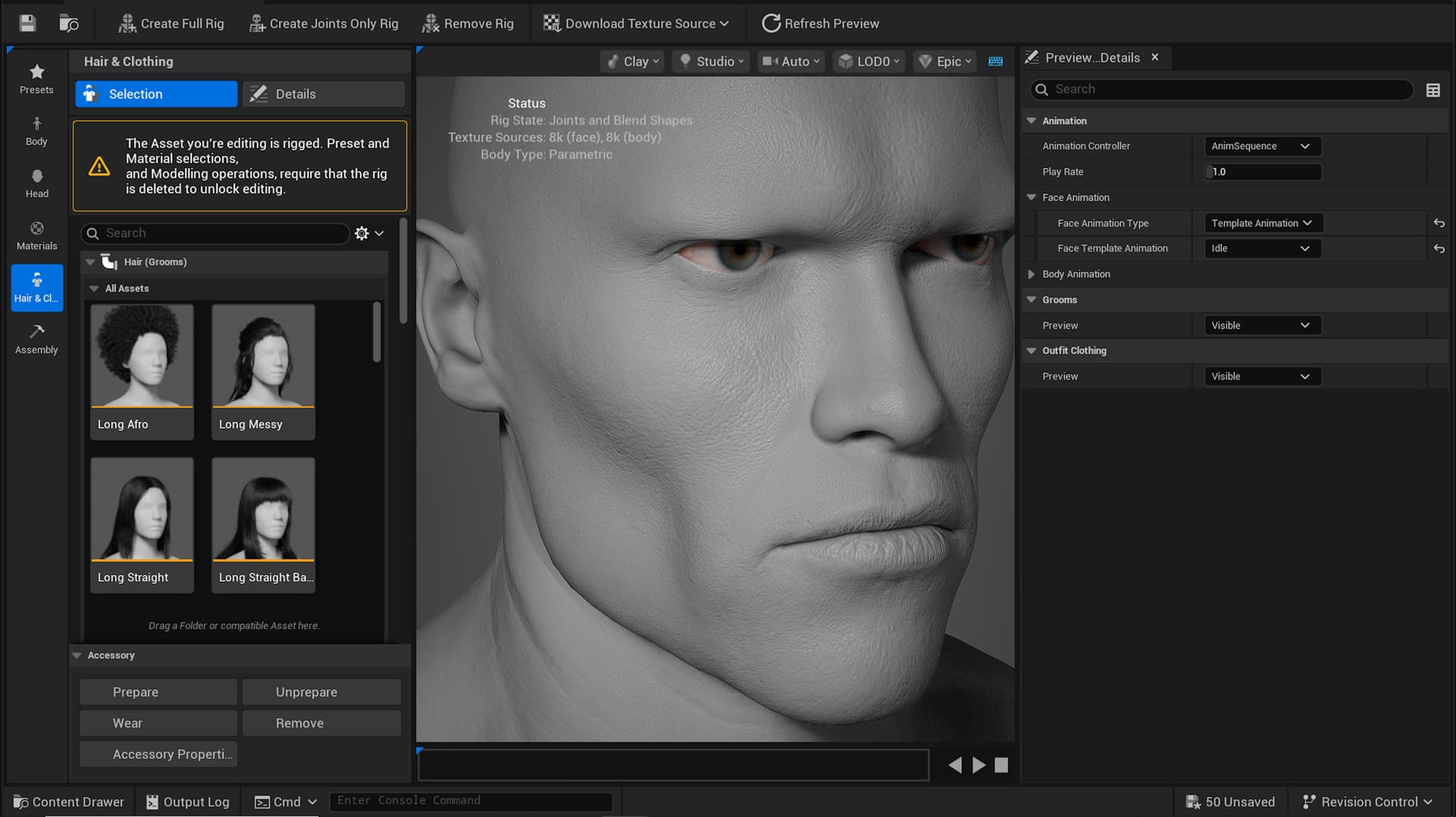Open the Head sidebar section
1456x817 pixels.
(36, 183)
